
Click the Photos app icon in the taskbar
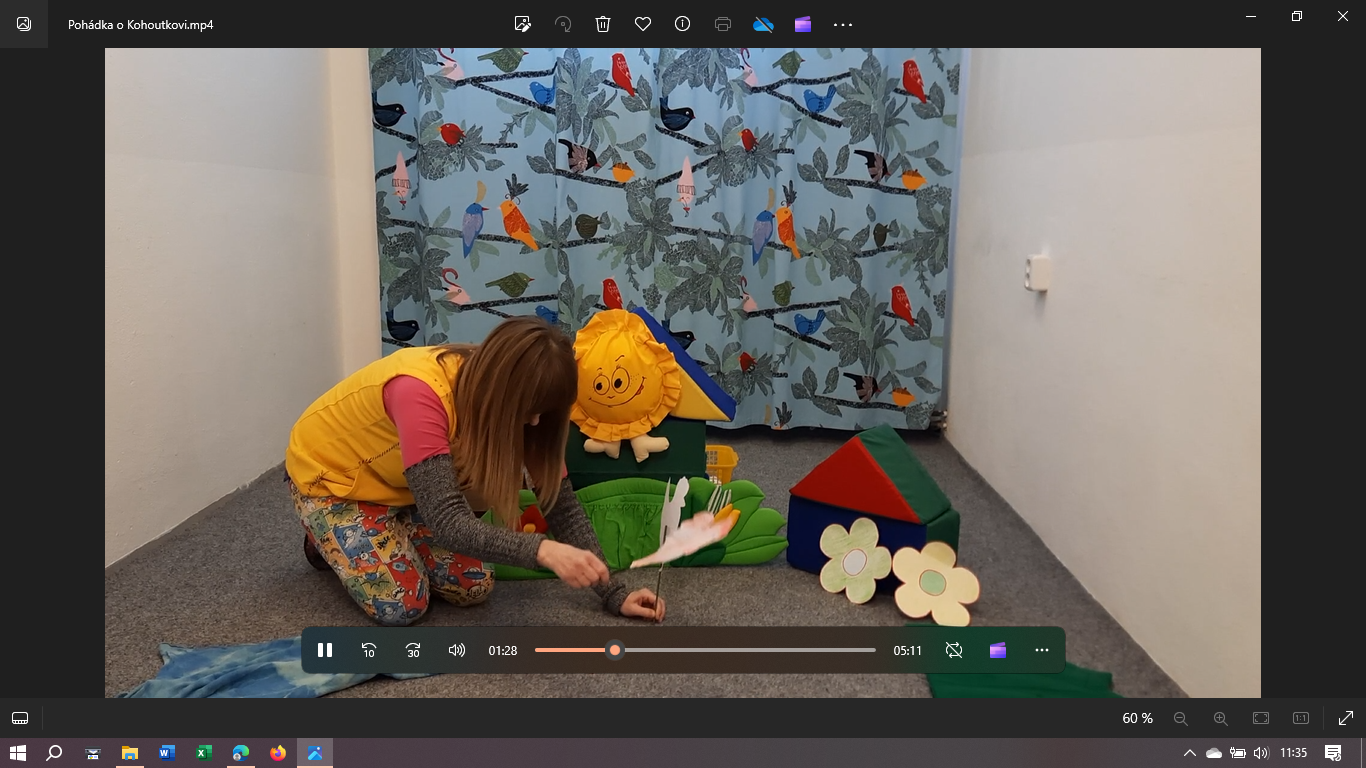[314, 753]
